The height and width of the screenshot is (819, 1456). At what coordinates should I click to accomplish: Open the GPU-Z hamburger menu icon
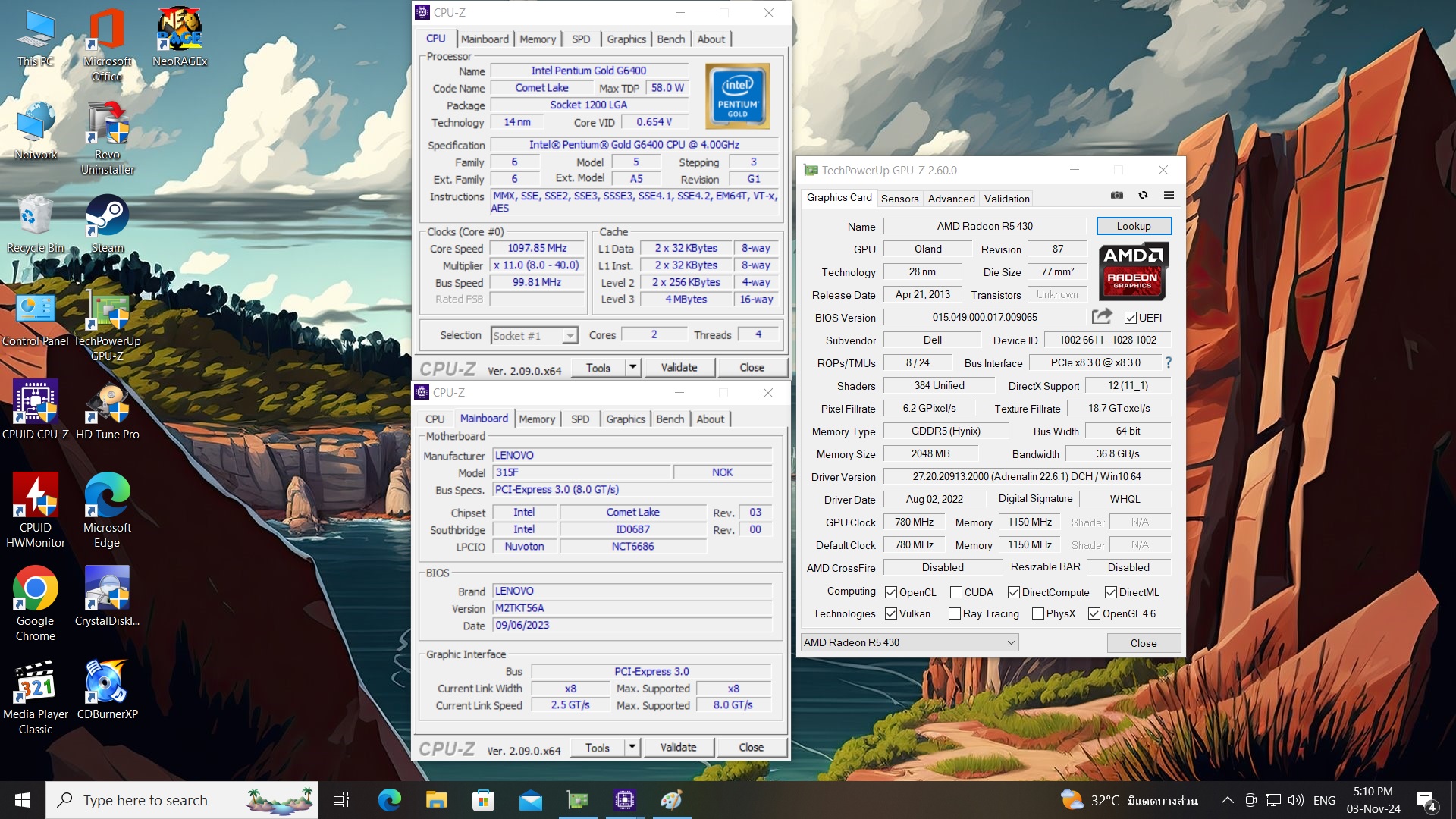tap(1169, 196)
